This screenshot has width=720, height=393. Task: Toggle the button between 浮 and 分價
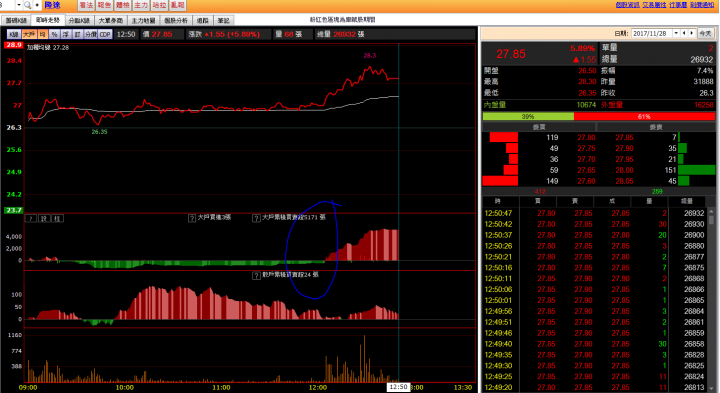pos(78,34)
